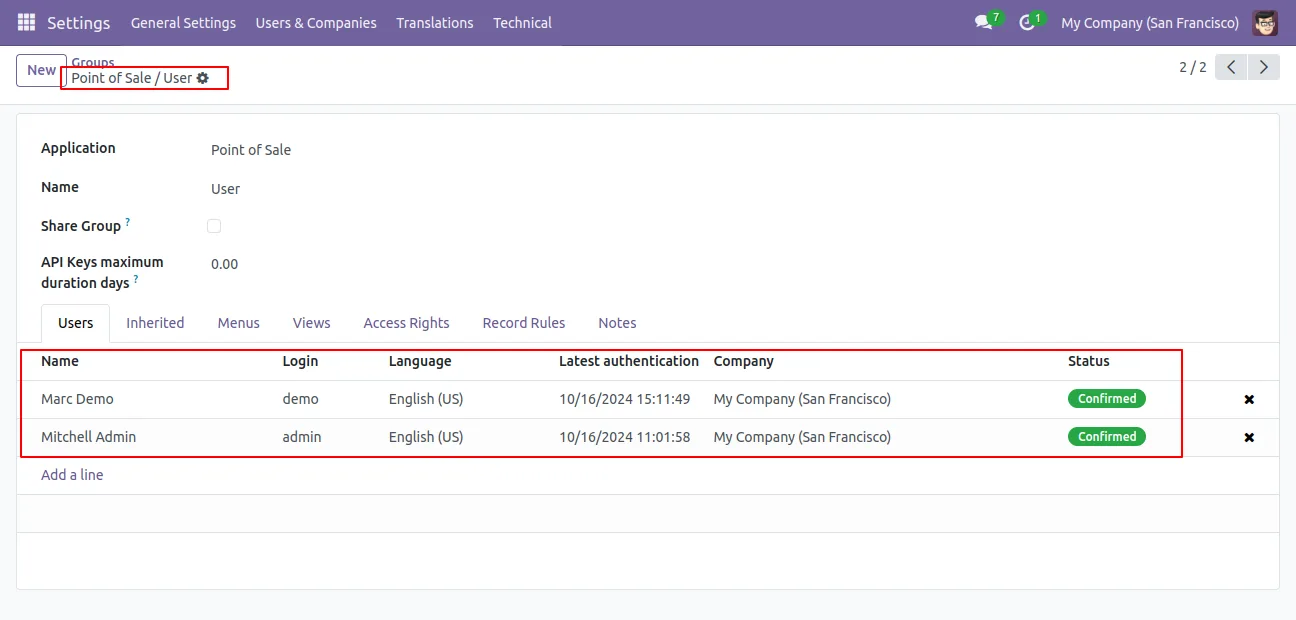Remove Marc Demo row with the X icon
Viewport: 1296px width, 620px height.
(1249, 399)
